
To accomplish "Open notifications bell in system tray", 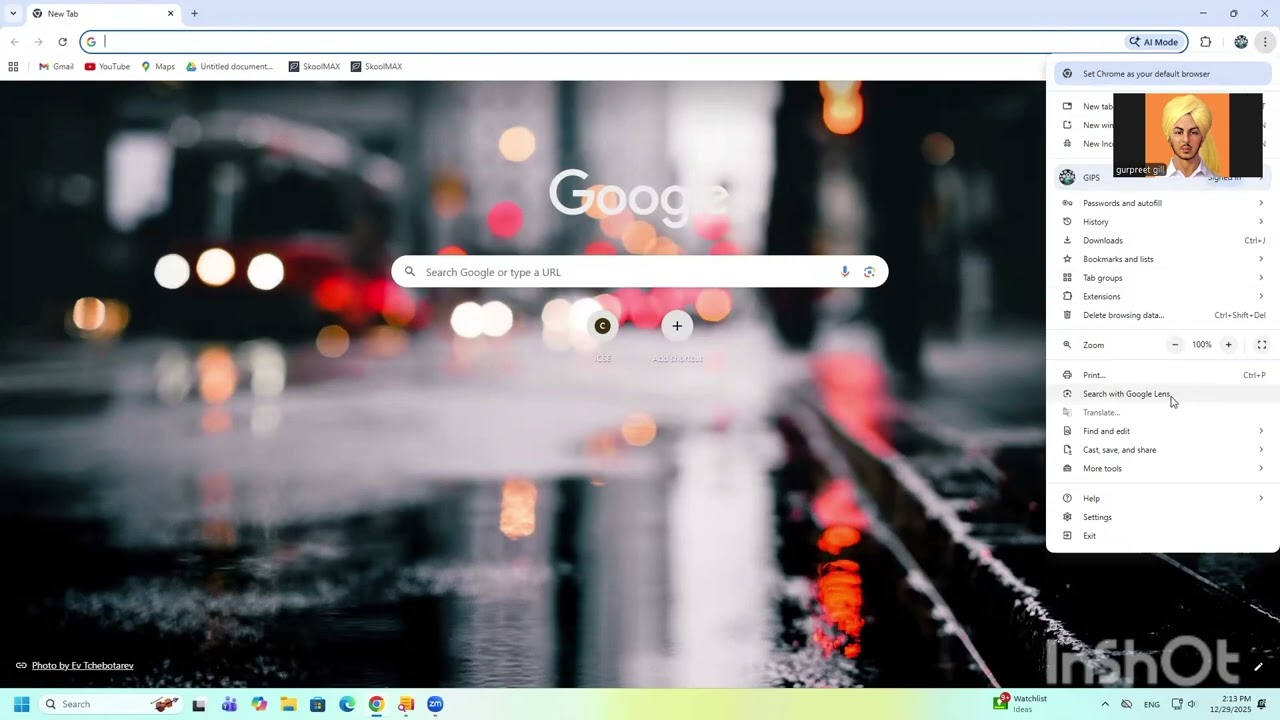I will point(1263,704).
